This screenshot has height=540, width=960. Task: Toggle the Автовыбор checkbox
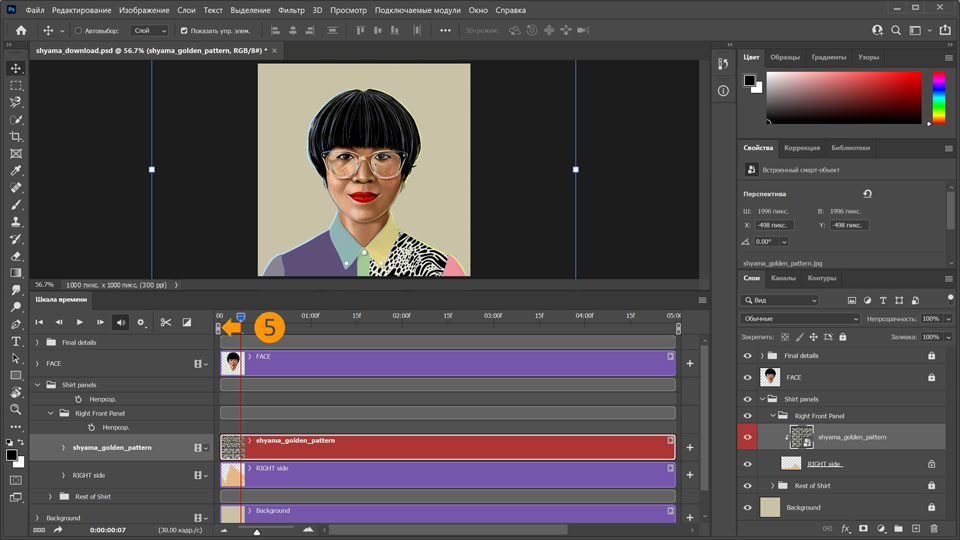[78, 31]
